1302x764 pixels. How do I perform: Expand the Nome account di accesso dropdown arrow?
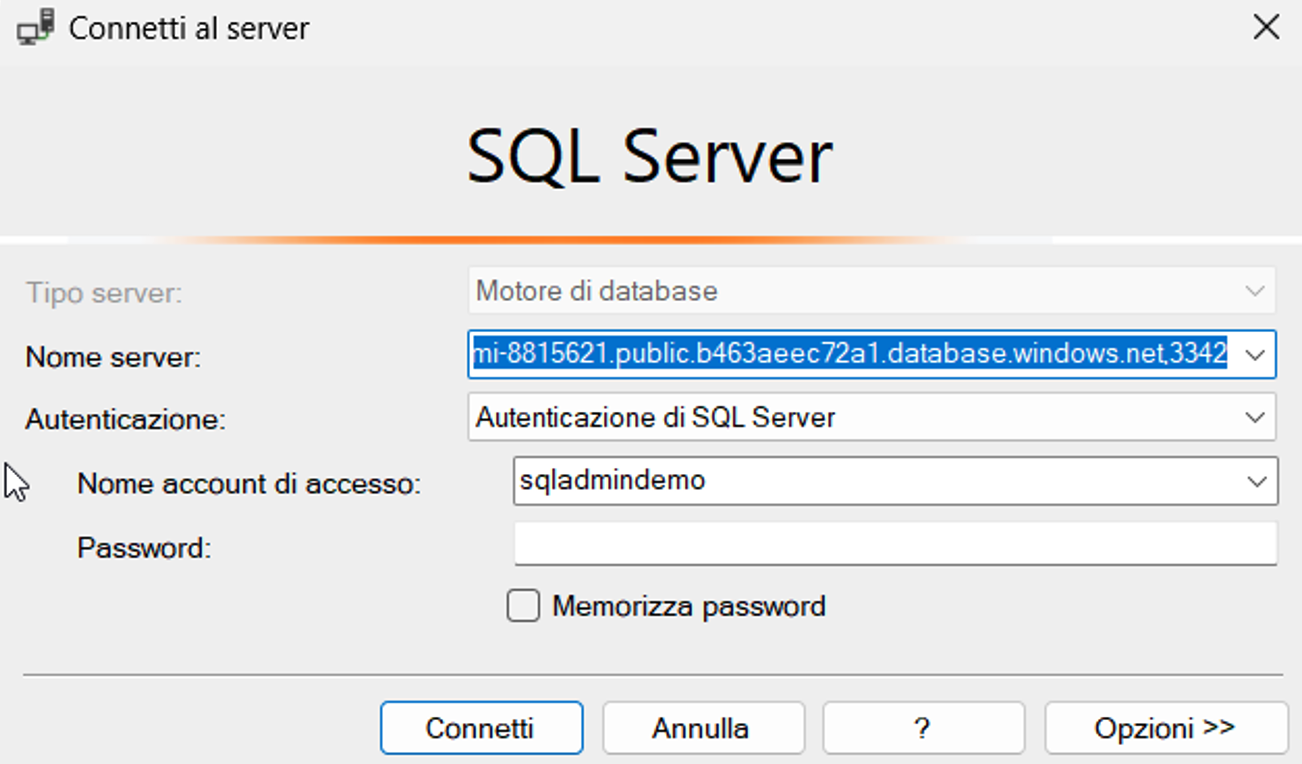tap(1257, 481)
